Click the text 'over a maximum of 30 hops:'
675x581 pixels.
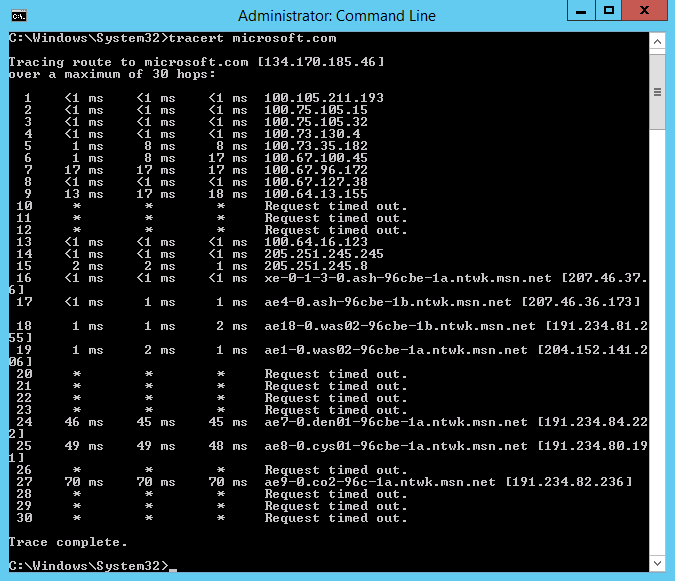(112, 74)
